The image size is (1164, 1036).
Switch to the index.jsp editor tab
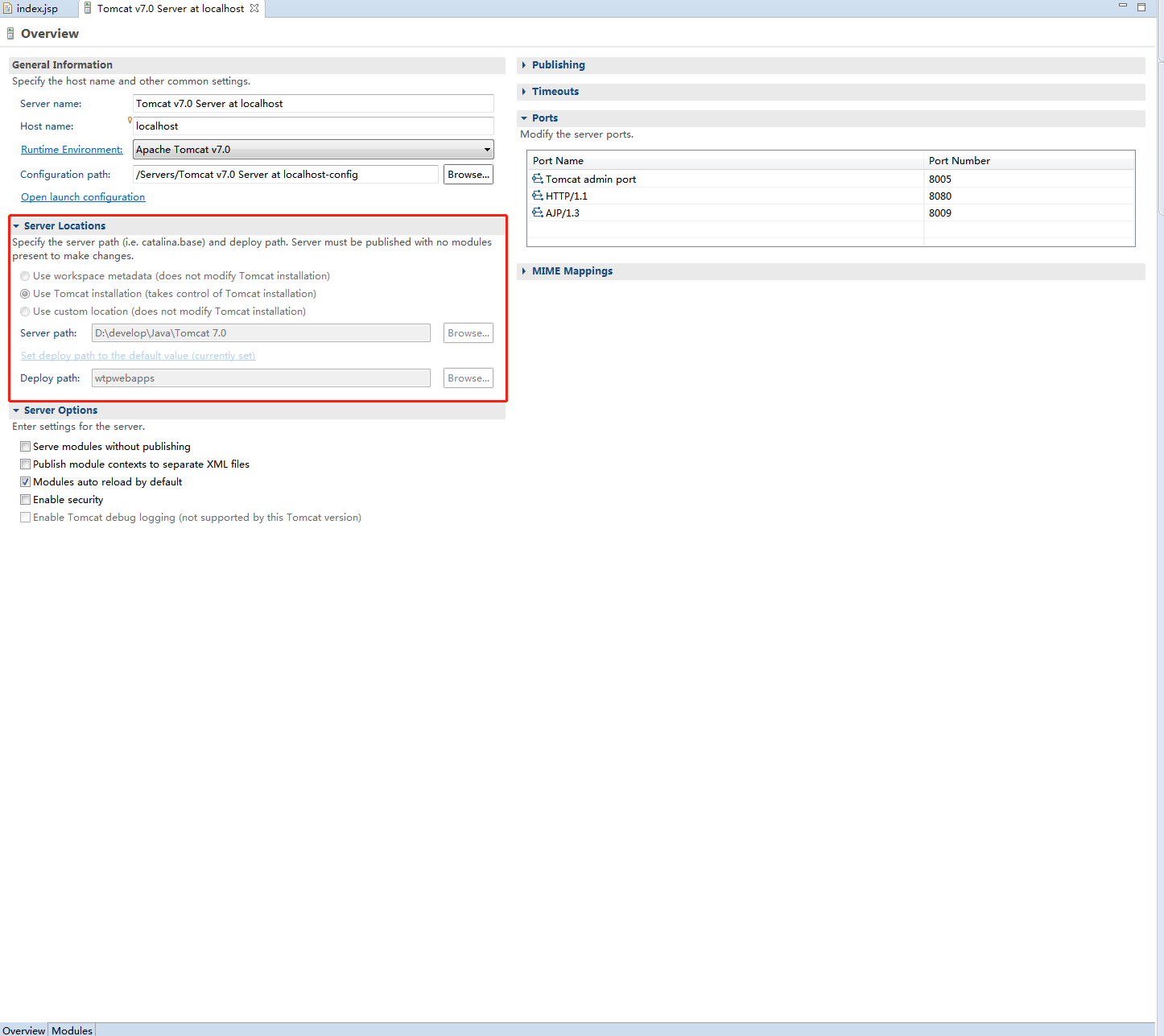(37, 8)
